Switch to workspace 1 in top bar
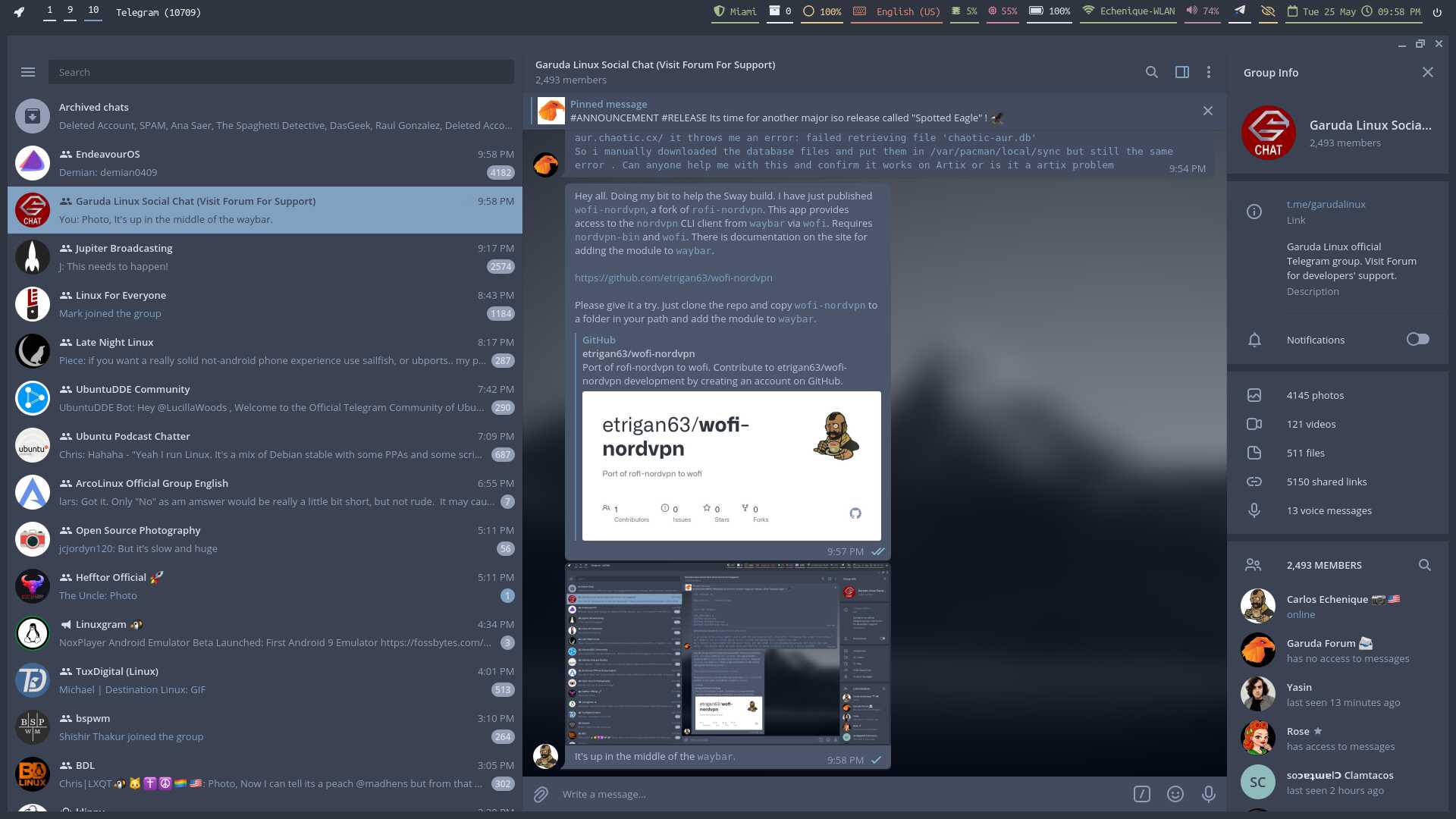This screenshot has height=819, width=1456. (49, 11)
